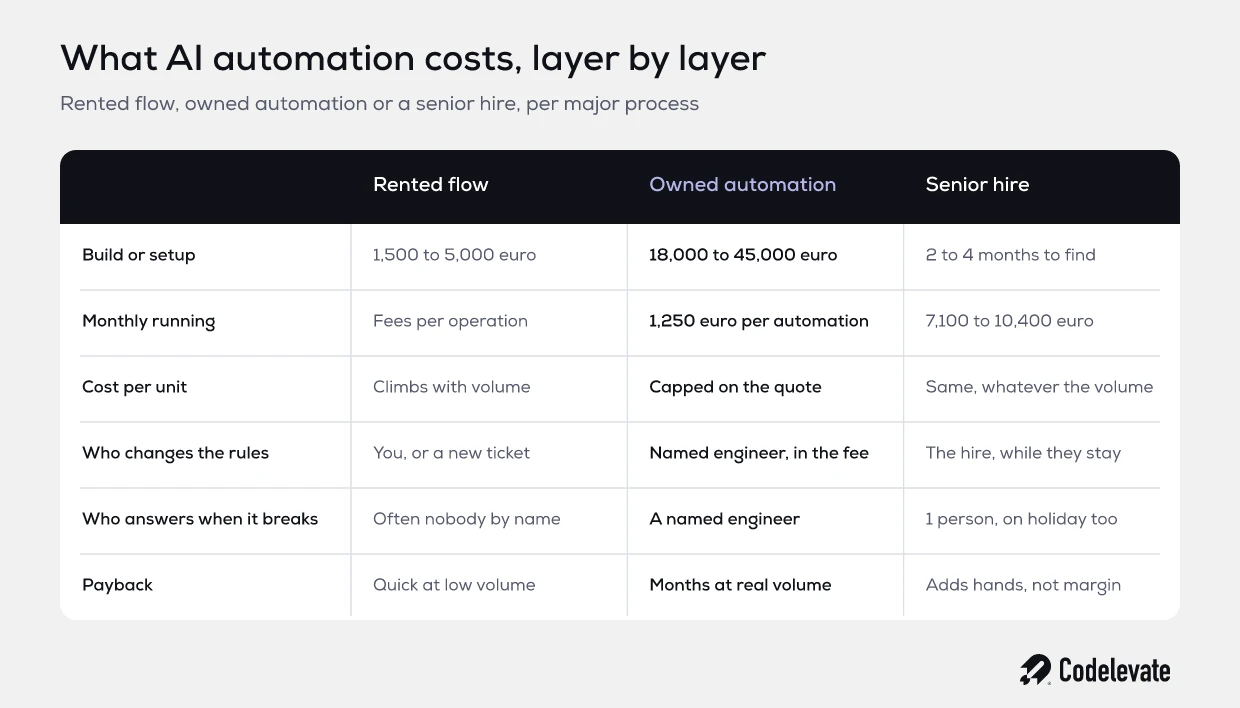Image resolution: width=1240 pixels, height=708 pixels.
Task: Click the 'Owned automation' column header
Action: coord(742,184)
